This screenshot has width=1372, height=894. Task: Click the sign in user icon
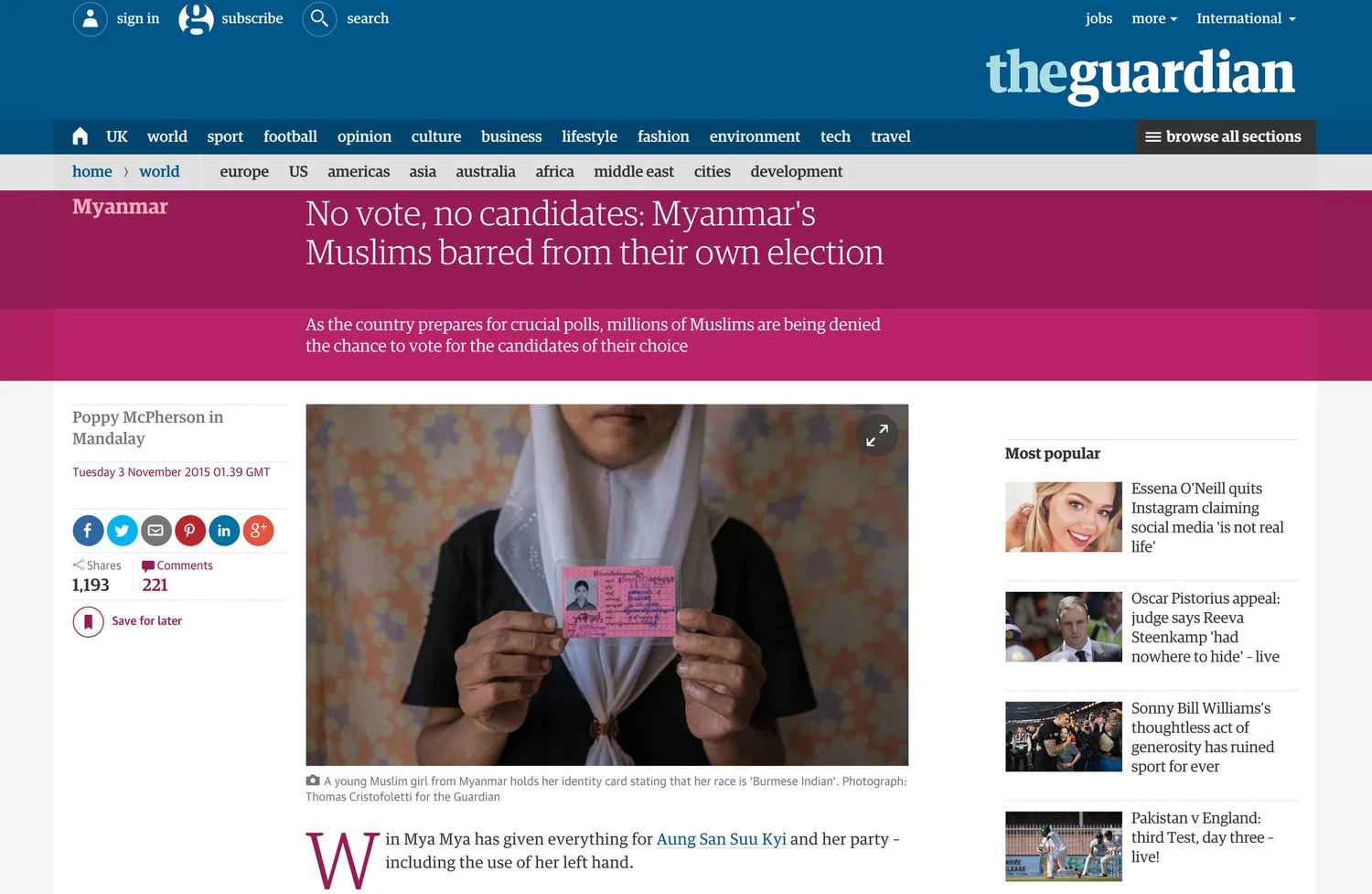point(90,18)
